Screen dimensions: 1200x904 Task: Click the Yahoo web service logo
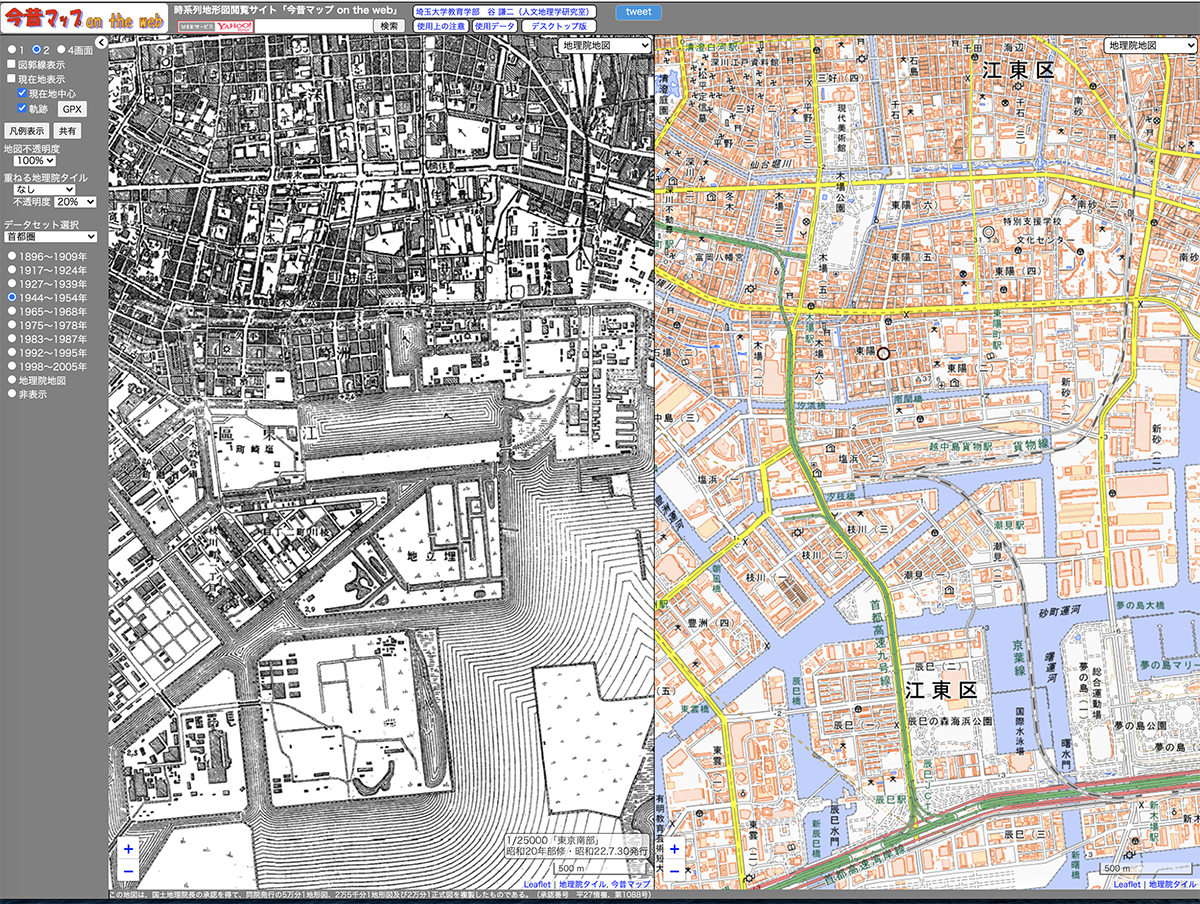point(215,25)
